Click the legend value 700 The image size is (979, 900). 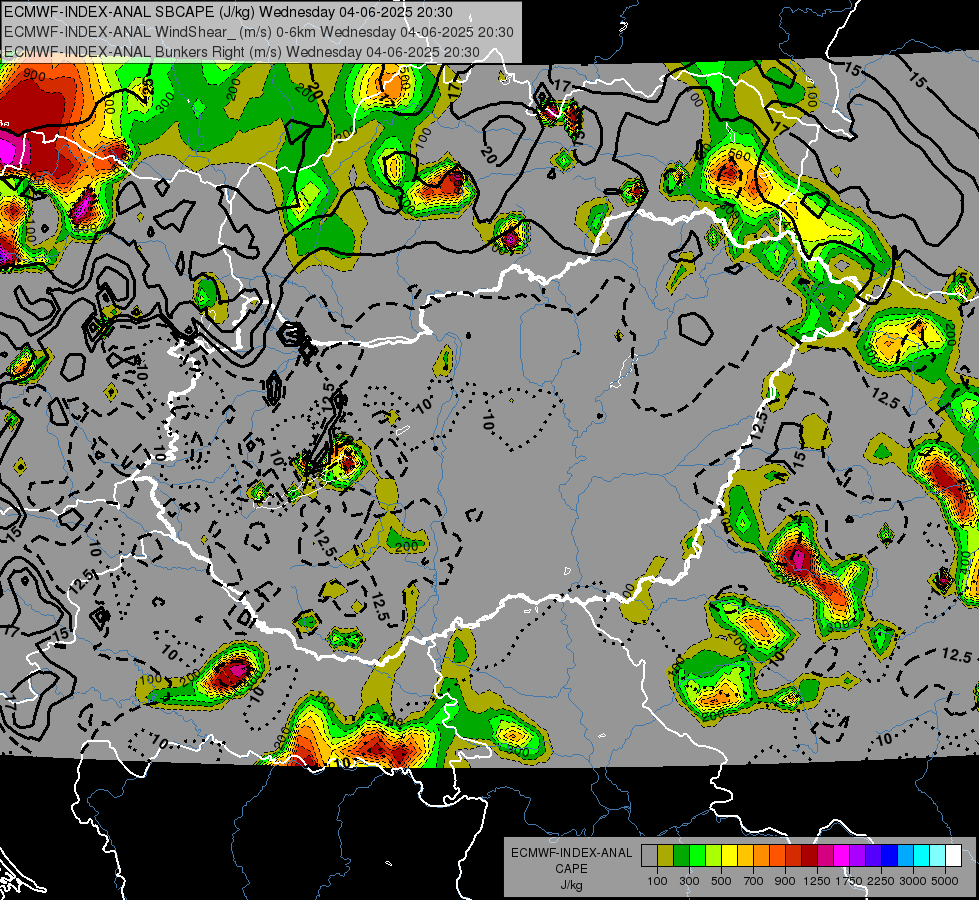point(754,881)
